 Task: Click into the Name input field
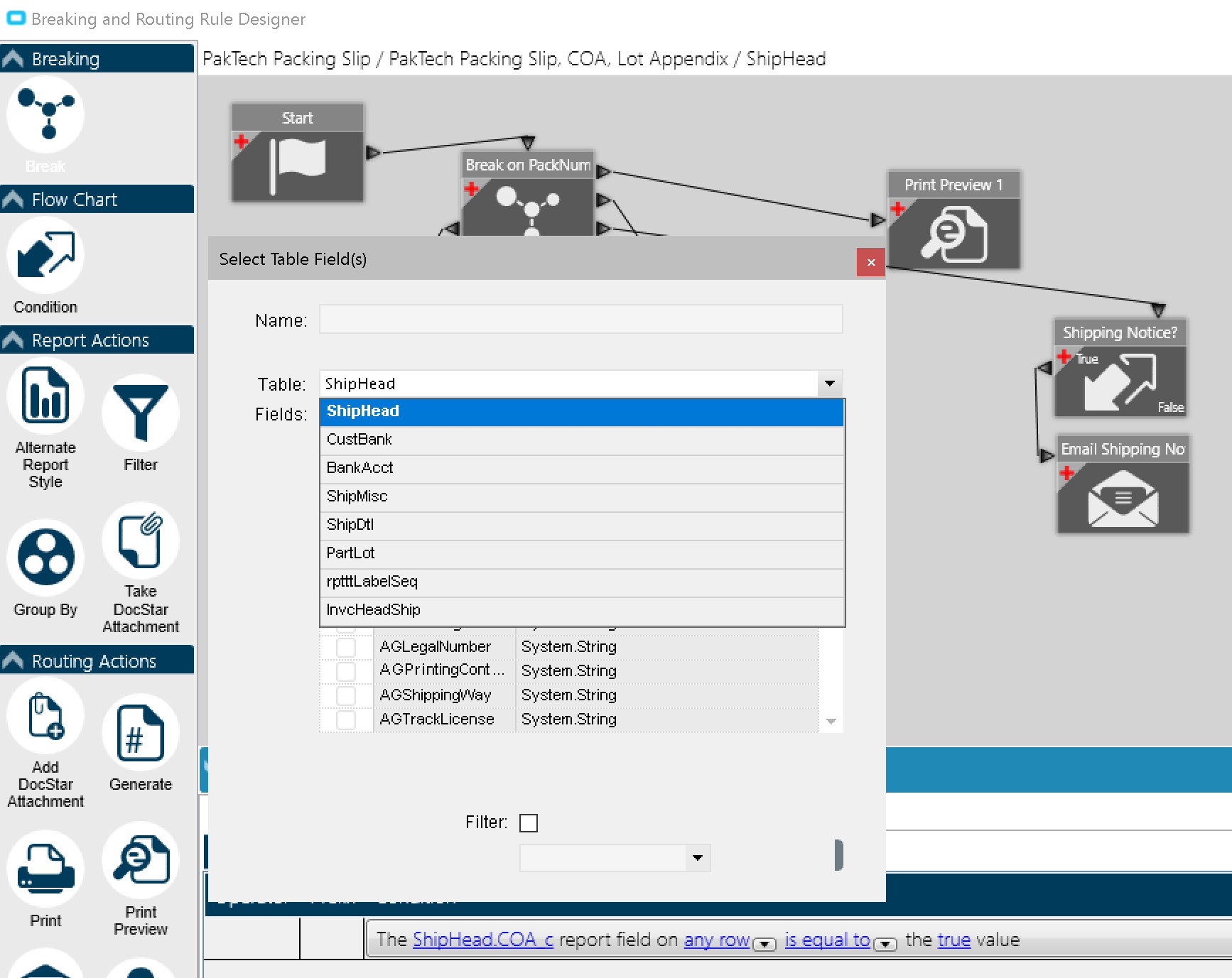[x=580, y=320]
